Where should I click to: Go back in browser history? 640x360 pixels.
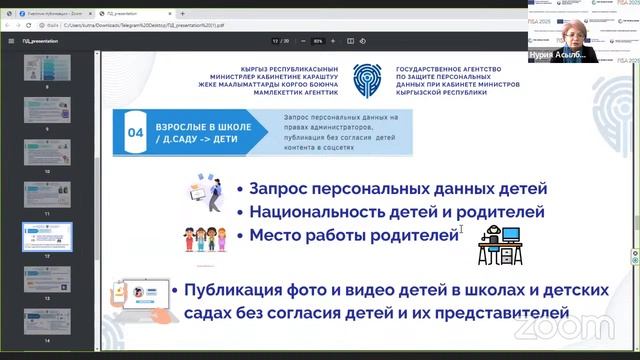7,25
